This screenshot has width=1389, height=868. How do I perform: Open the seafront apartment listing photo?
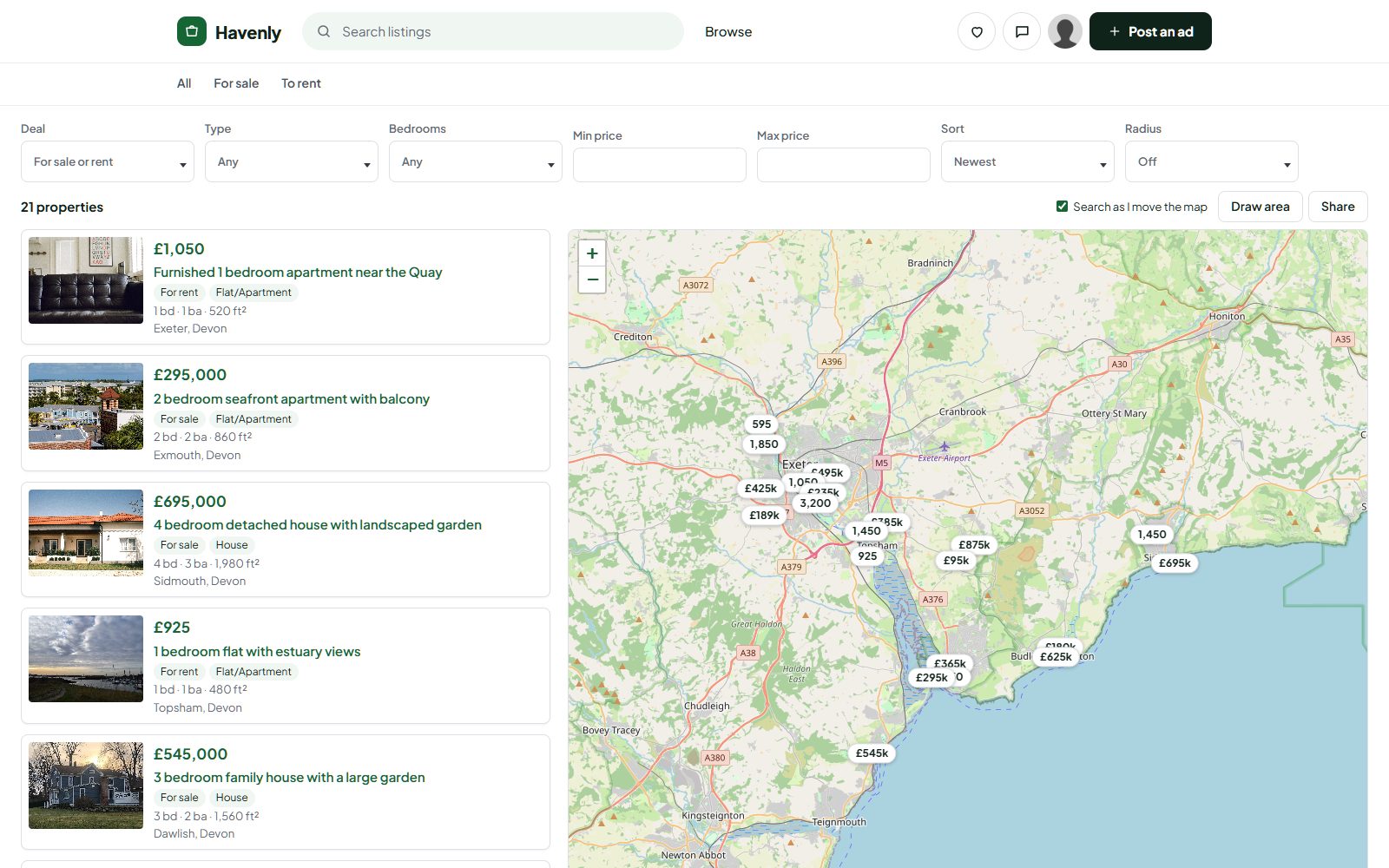(86, 406)
